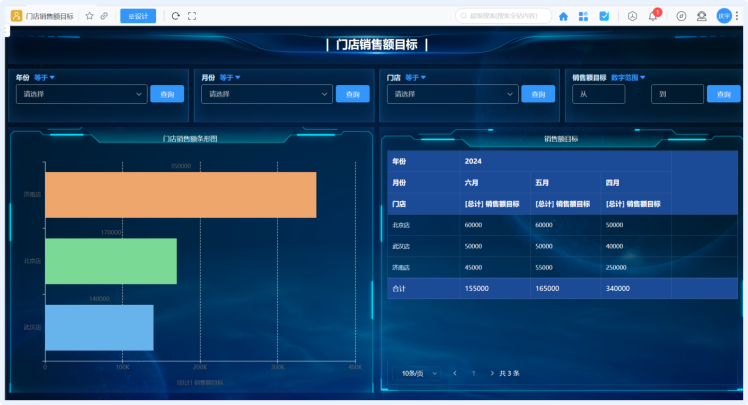Screen dimensions: 748x405
Task: Open the apps grid icon
Action: (x=583, y=16)
